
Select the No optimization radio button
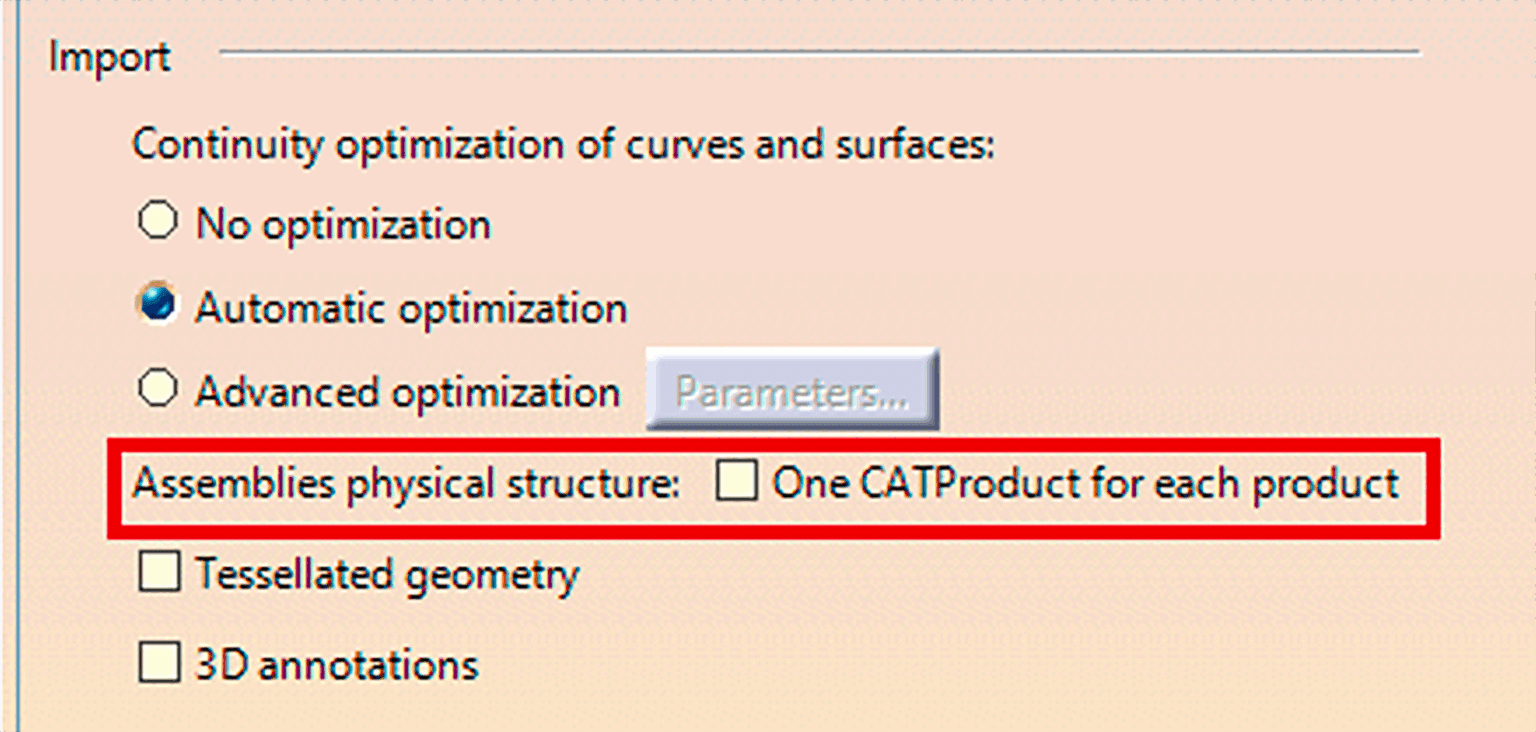(x=157, y=222)
